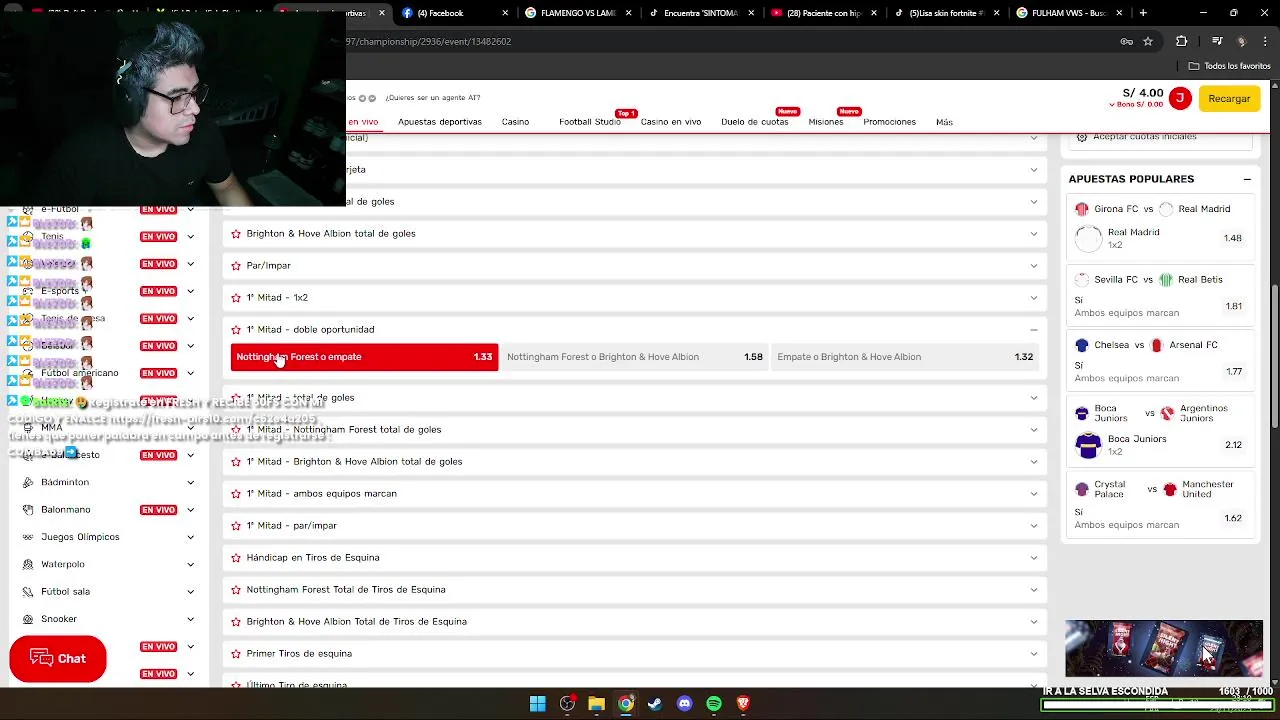
Task: Open Football Studio nav item
Action: click(x=590, y=122)
